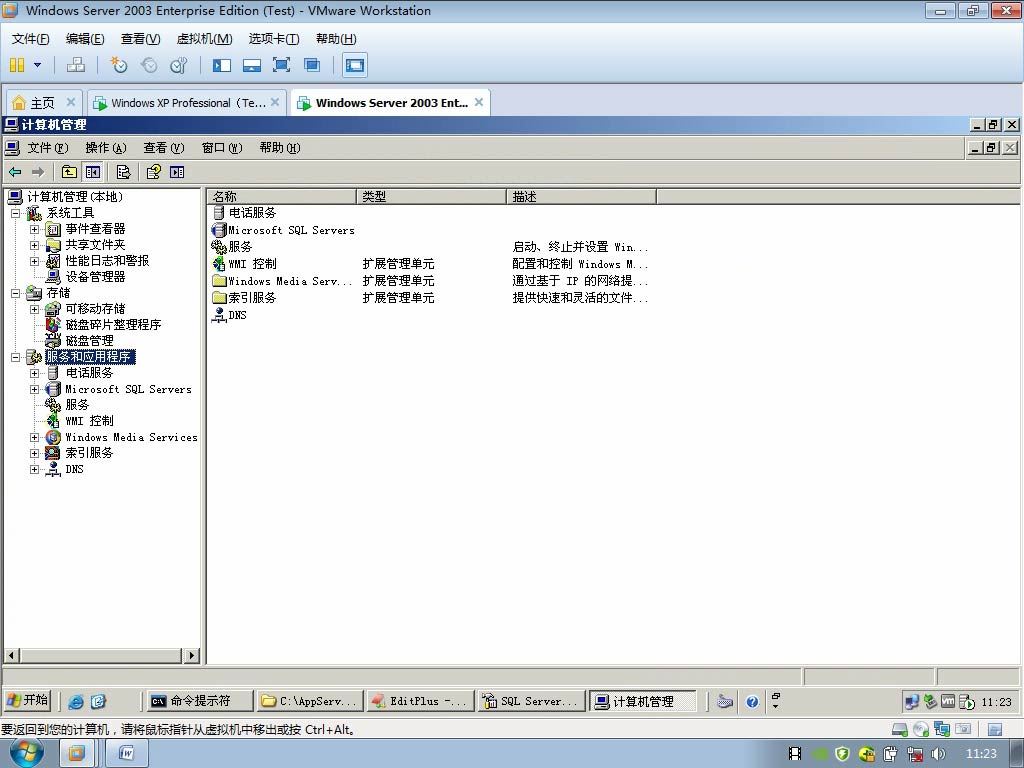The height and width of the screenshot is (768, 1024).
Task: Switch to 命令提示符 taskbar button
Action: [199, 701]
